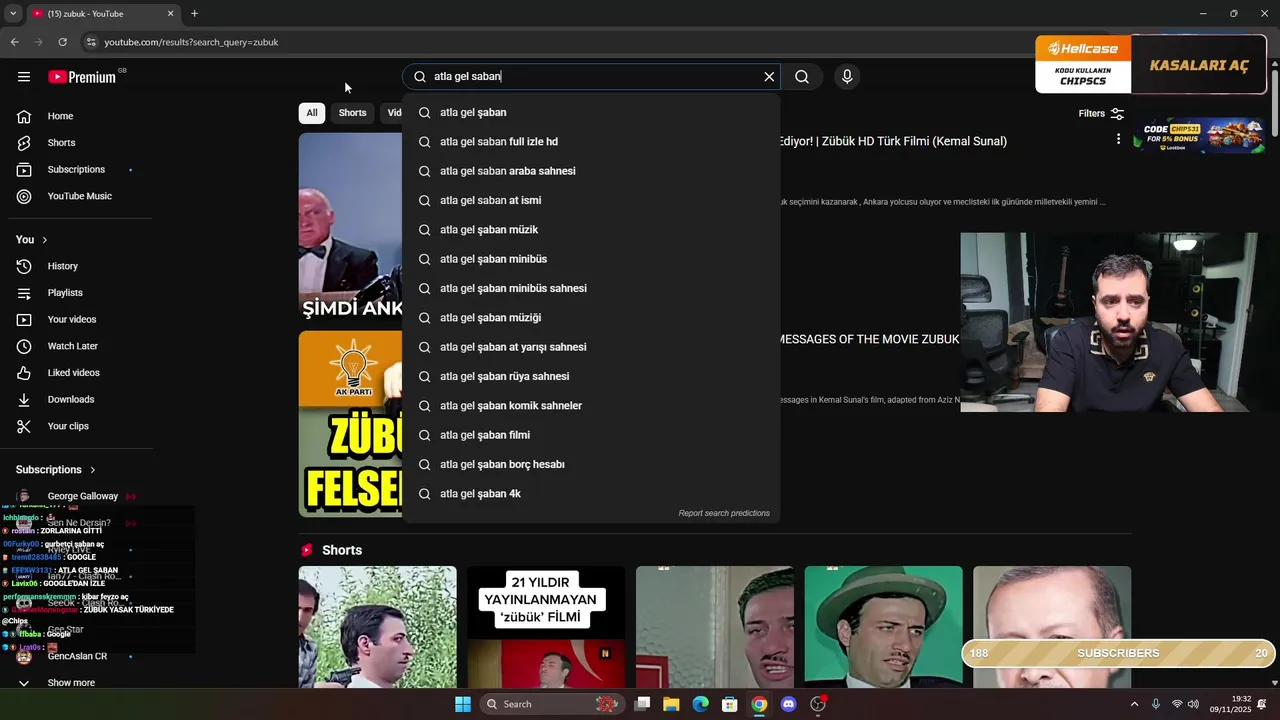Screen dimensions: 1280x720
Task: Open File Explorer from the taskbar
Action: [671, 704]
